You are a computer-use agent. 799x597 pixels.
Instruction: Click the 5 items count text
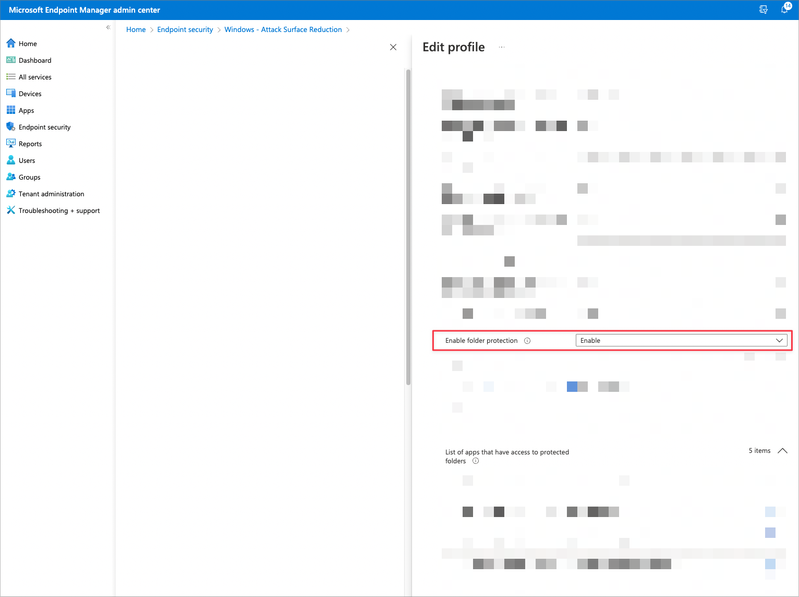759,451
